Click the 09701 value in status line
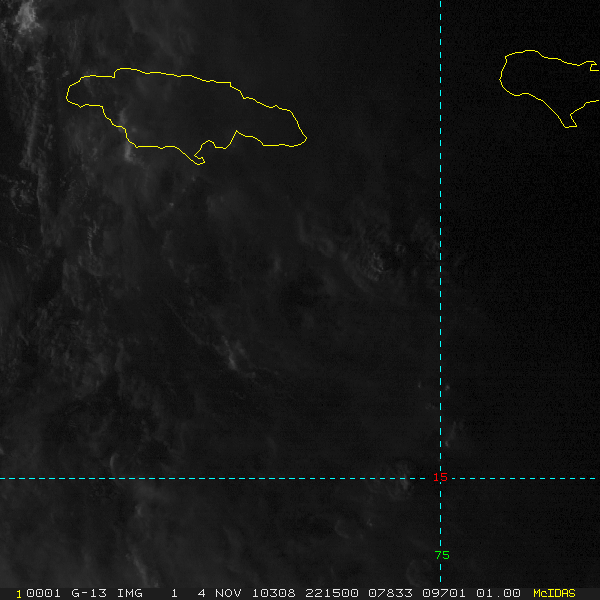The height and width of the screenshot is (600, 600). (x=446, y=593)
